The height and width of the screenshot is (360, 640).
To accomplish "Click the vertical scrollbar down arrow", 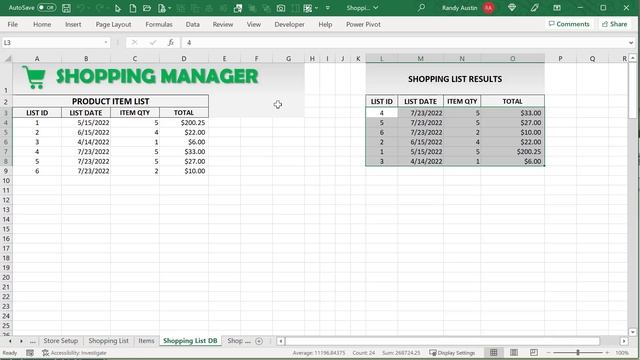I will pyautogui.click(x=633, y=332).
